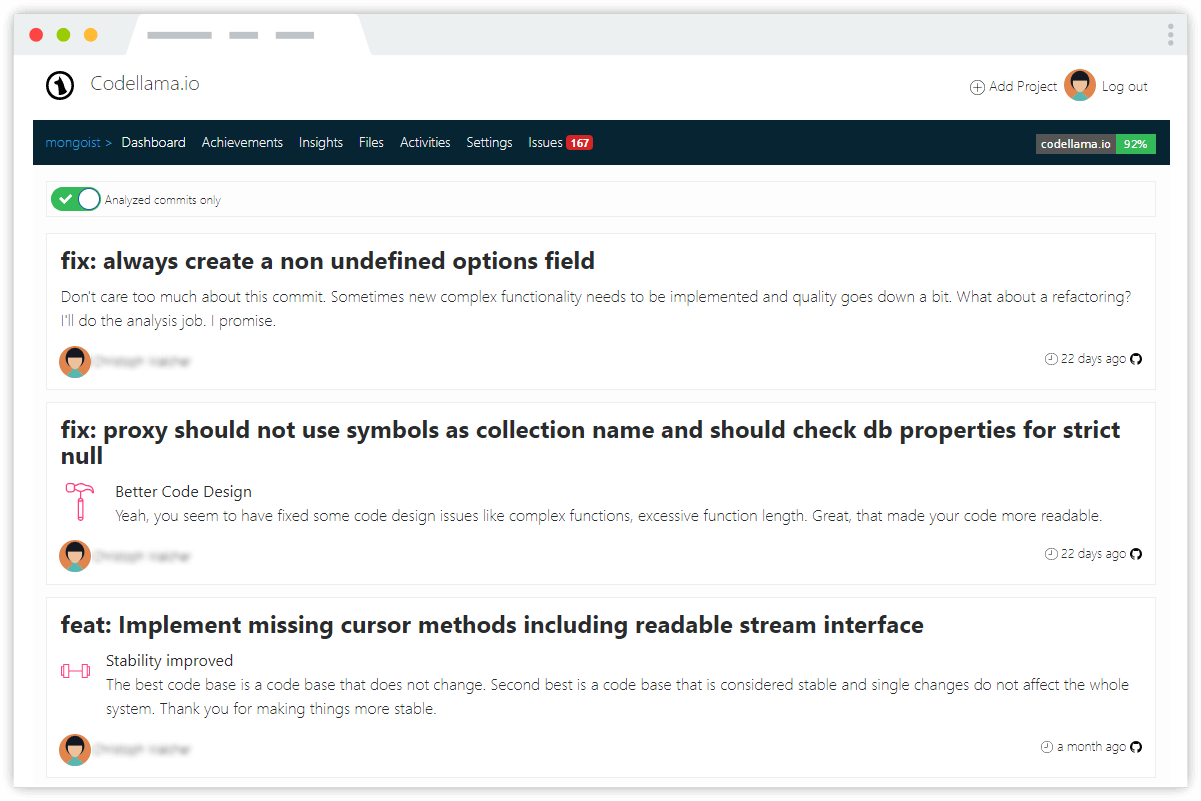Click the 'a month ago' timestamp

pyautogui.click(x=1091, y=747)
